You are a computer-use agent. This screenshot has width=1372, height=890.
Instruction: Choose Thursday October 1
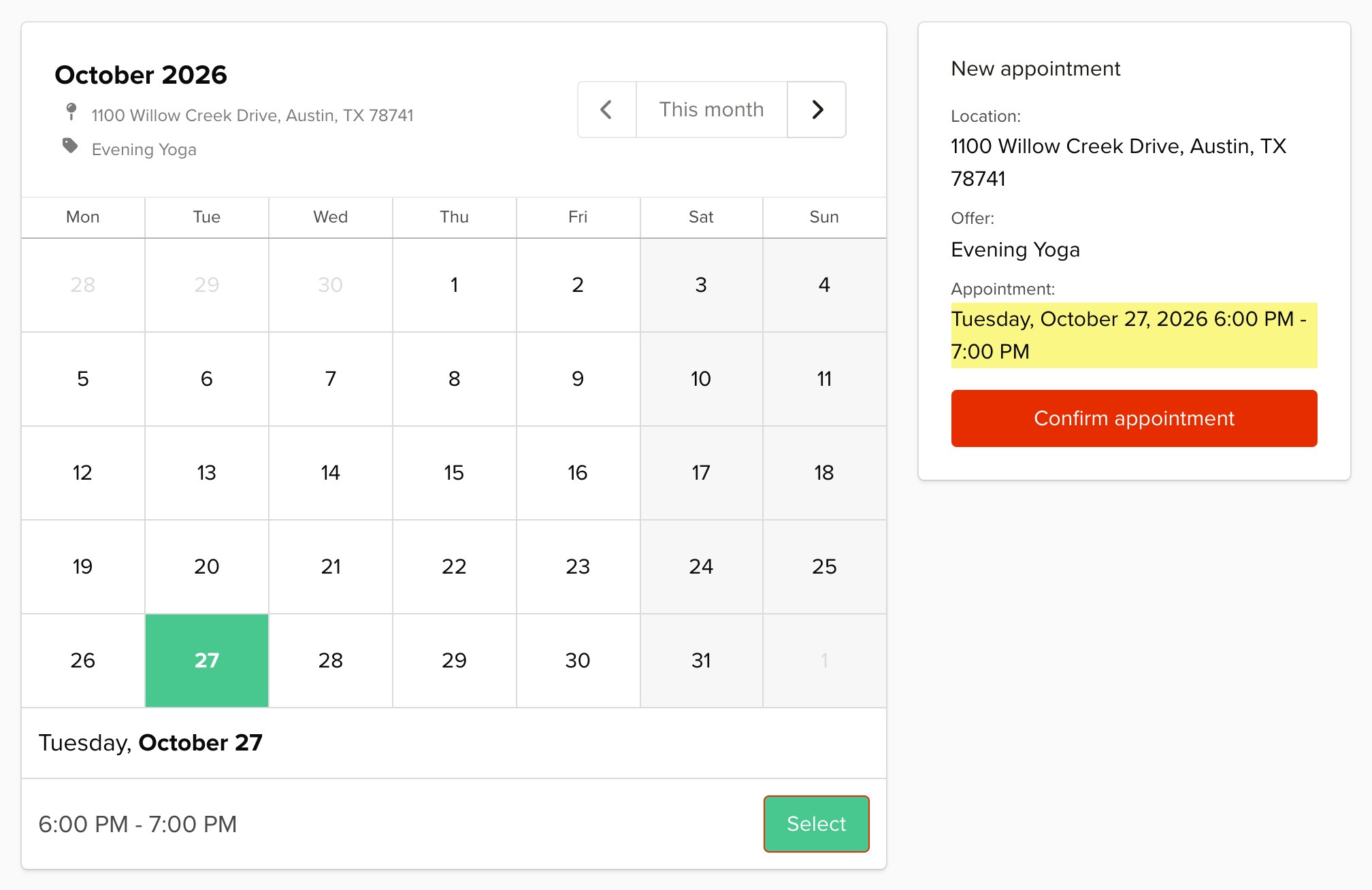point(454,285)
